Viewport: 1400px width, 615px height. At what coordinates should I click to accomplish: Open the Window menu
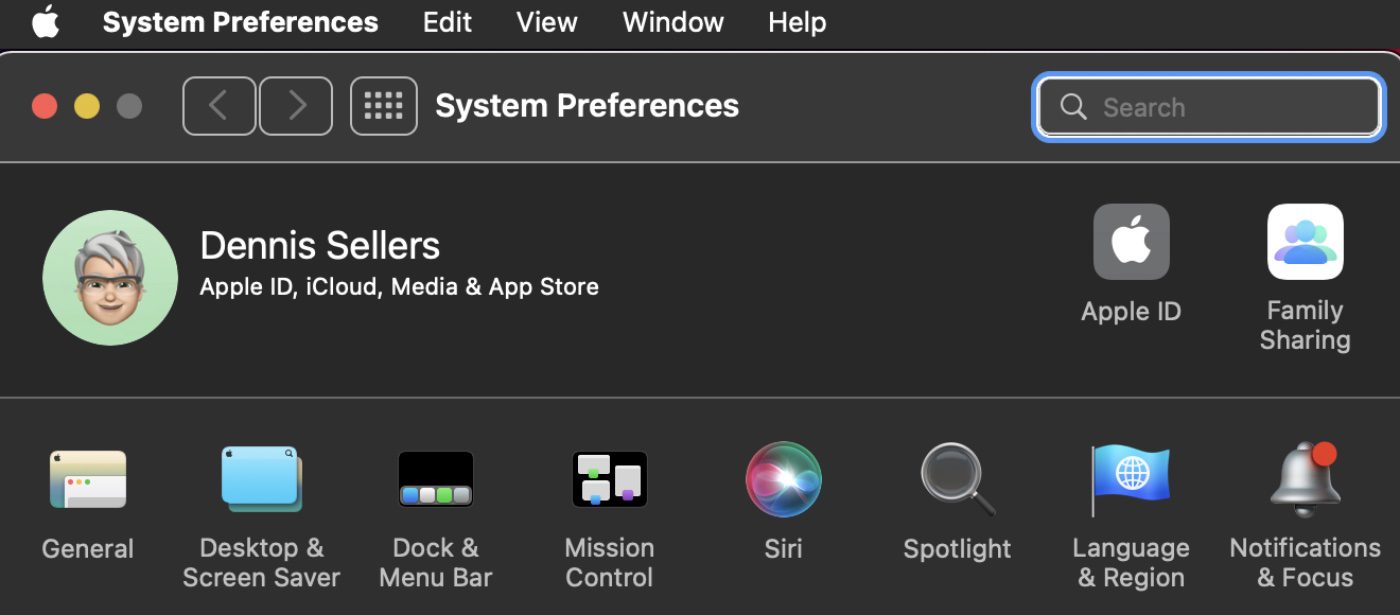point(673,23)
